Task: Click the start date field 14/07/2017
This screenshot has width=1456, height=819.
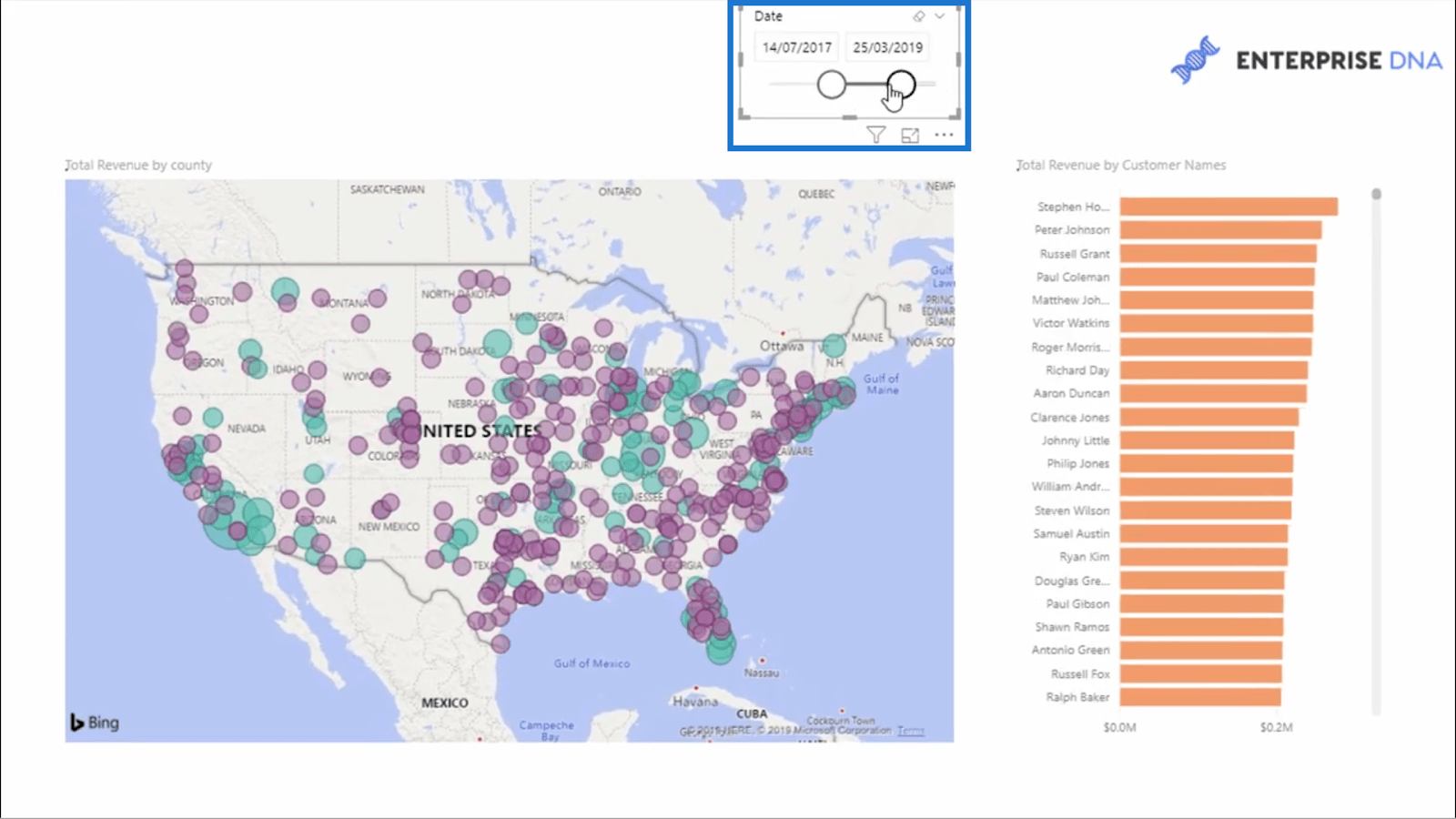Action: pyautogui.click(x=797, y=47)
